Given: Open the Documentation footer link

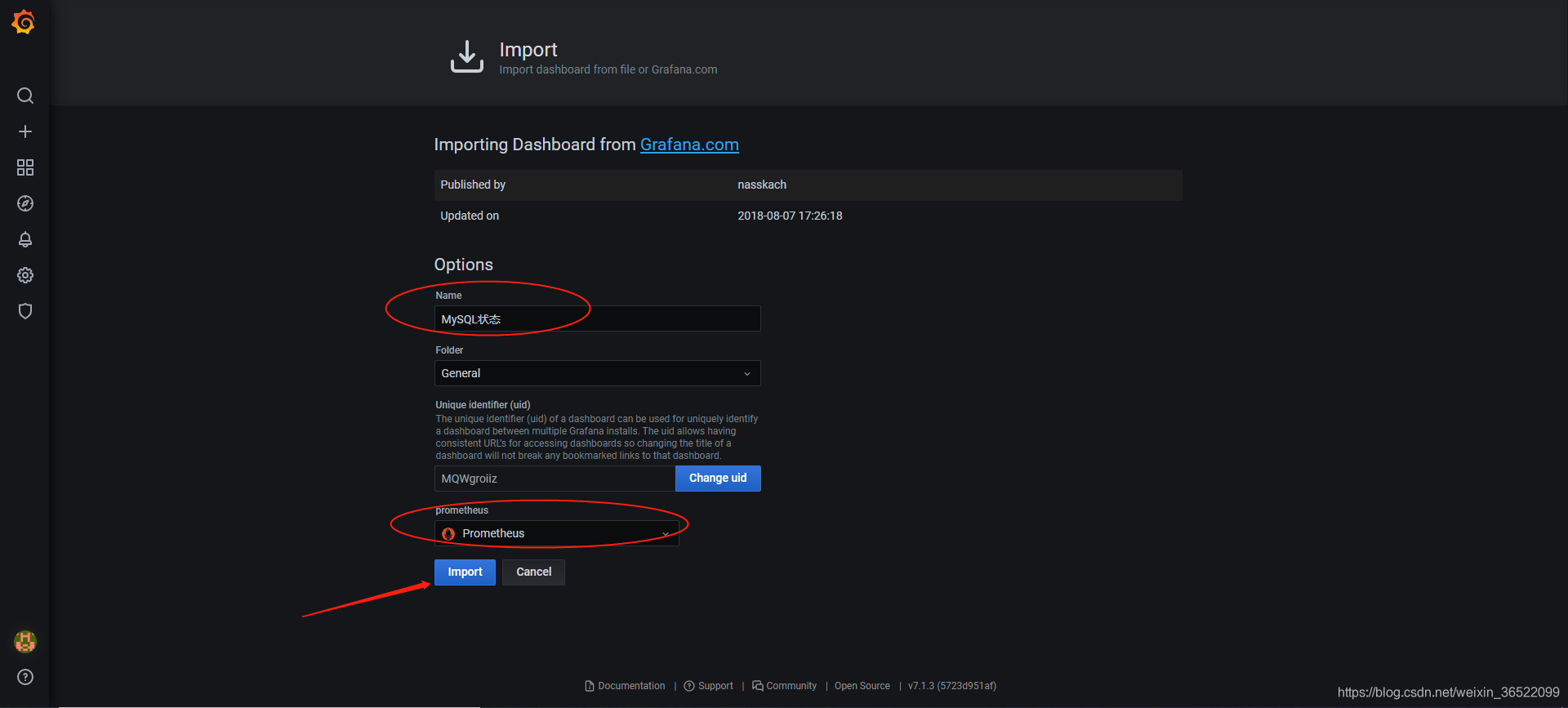Looking at the screenshot, I should [x=626, y=686].
